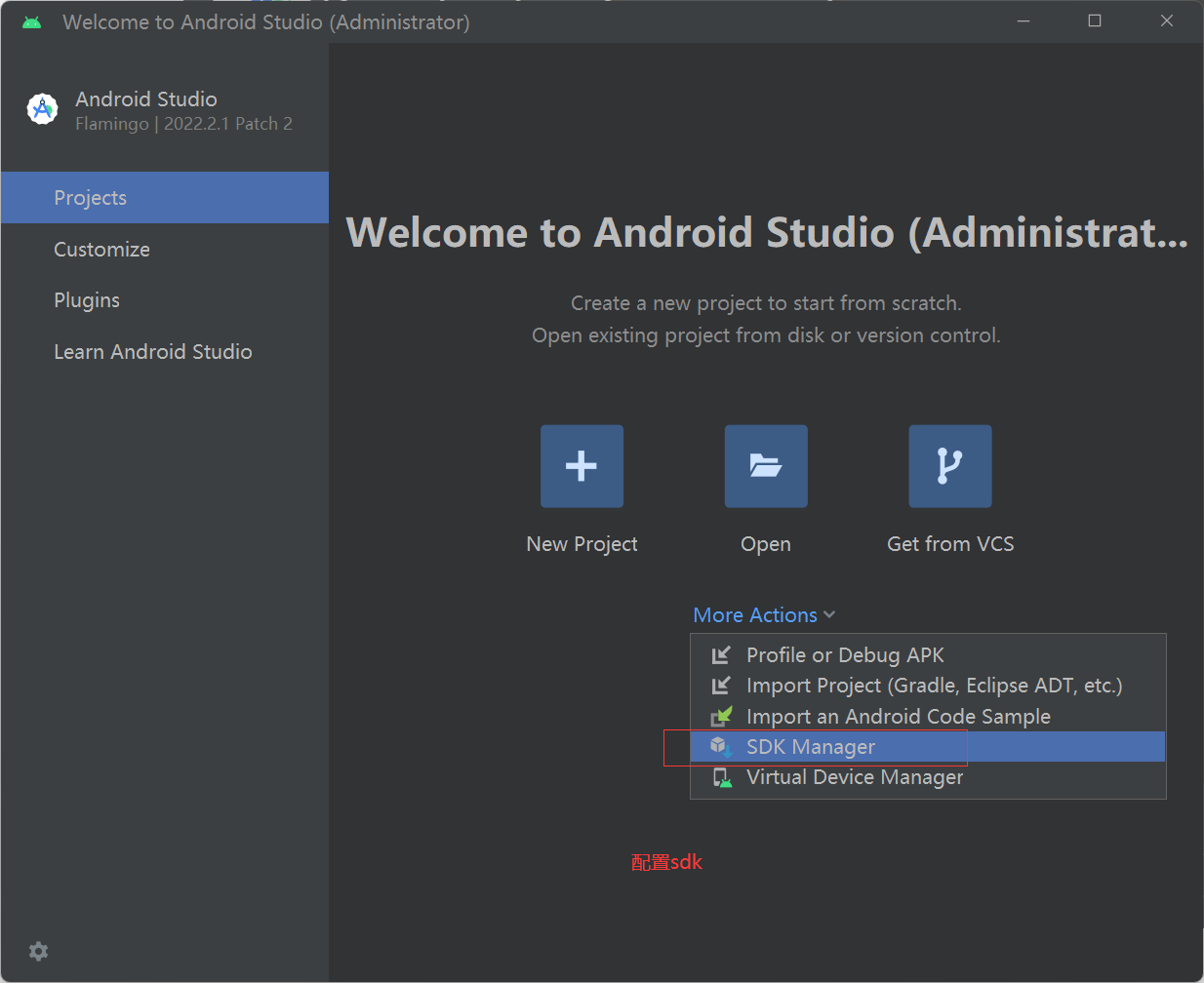The height and width of the screenshot is (983, 1204).
Task: Choose Profile or Debug APK menu entry
Action: (928, 655)
